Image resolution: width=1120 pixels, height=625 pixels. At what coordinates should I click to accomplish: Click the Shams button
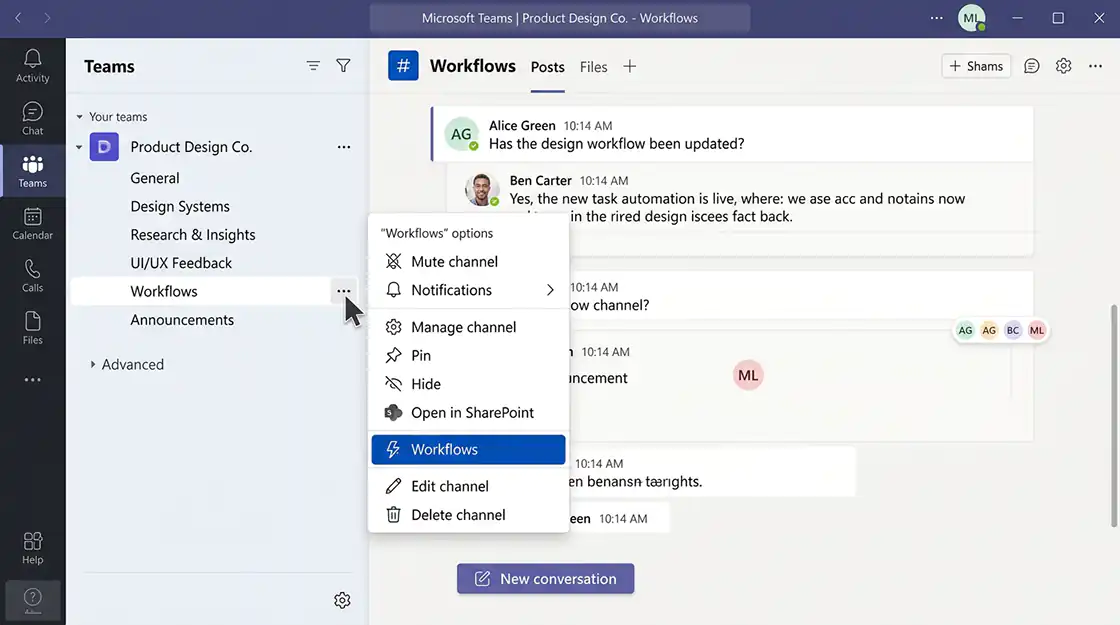(x=976, y=66)
